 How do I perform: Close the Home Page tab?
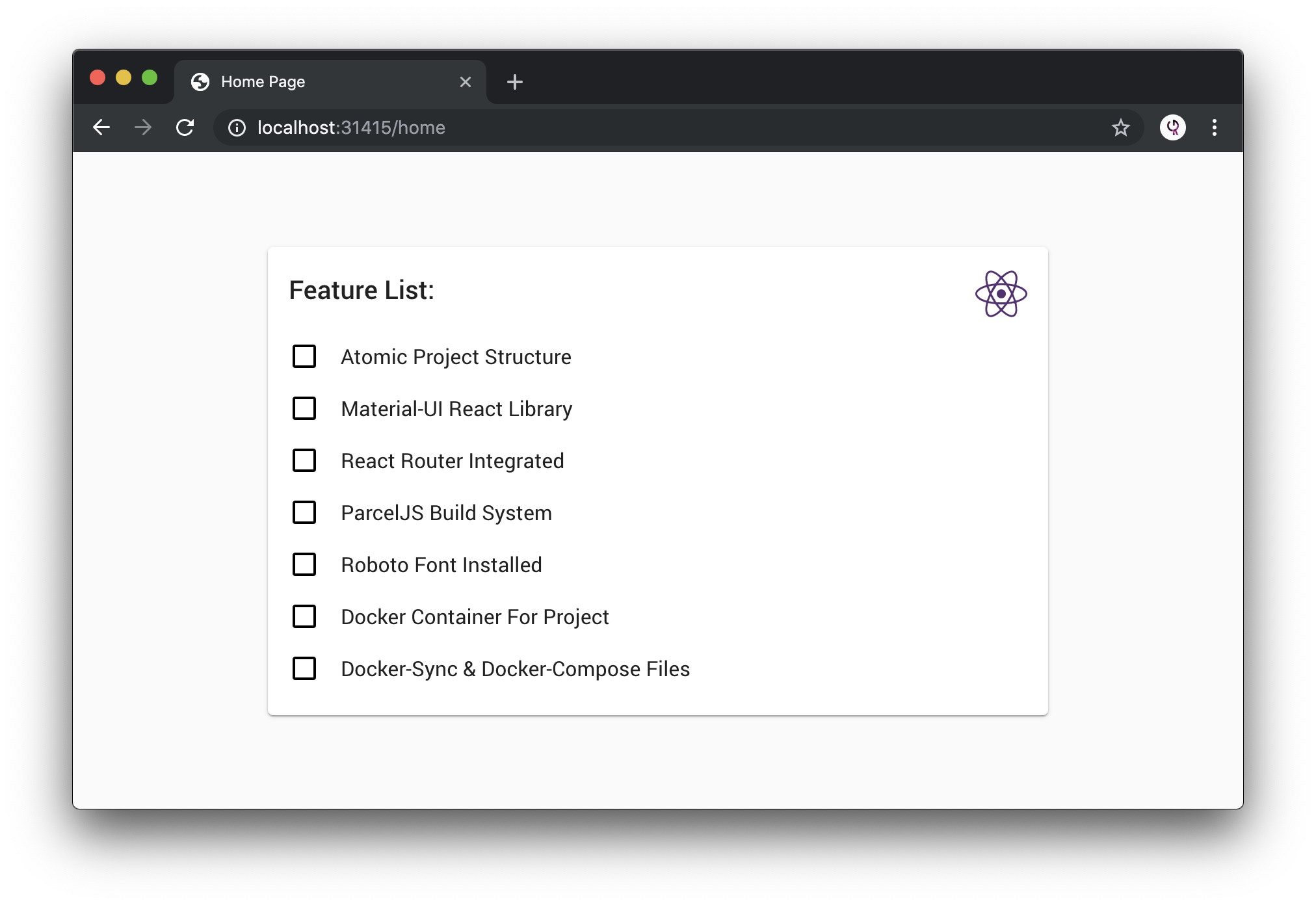[x=465, y=82]
